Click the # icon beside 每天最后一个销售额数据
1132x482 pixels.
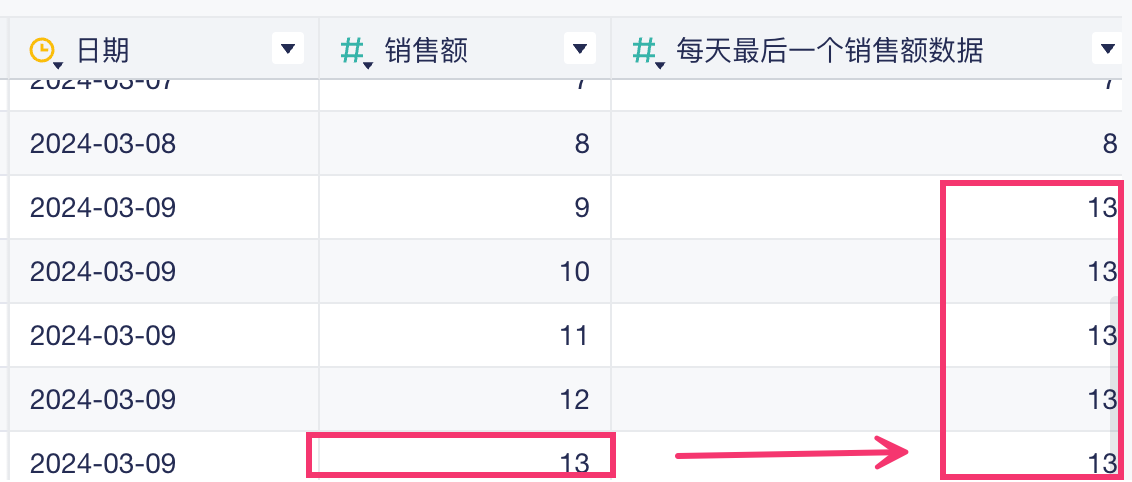point(645,49)
